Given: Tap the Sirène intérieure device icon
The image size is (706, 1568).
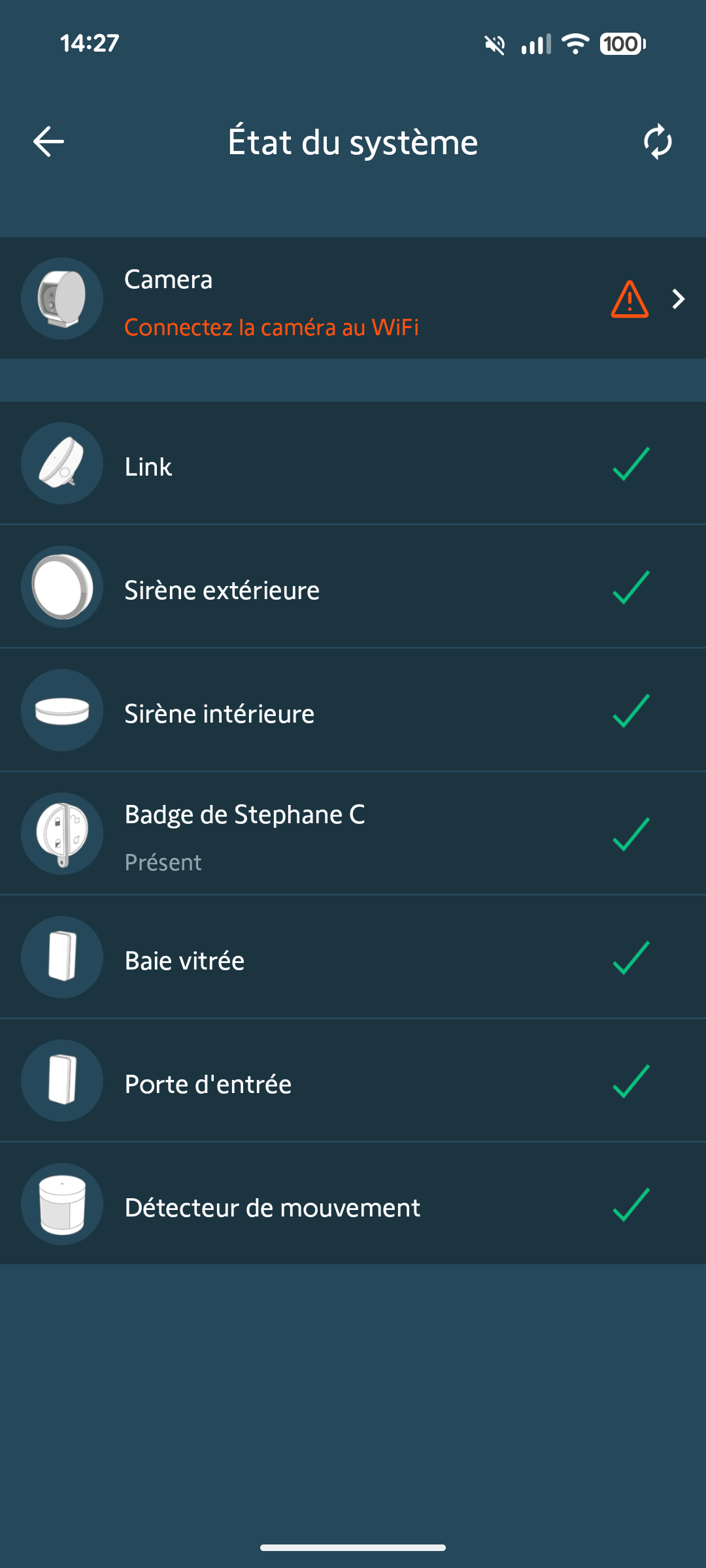Looking at the screenshot, I should coord(62,710).
